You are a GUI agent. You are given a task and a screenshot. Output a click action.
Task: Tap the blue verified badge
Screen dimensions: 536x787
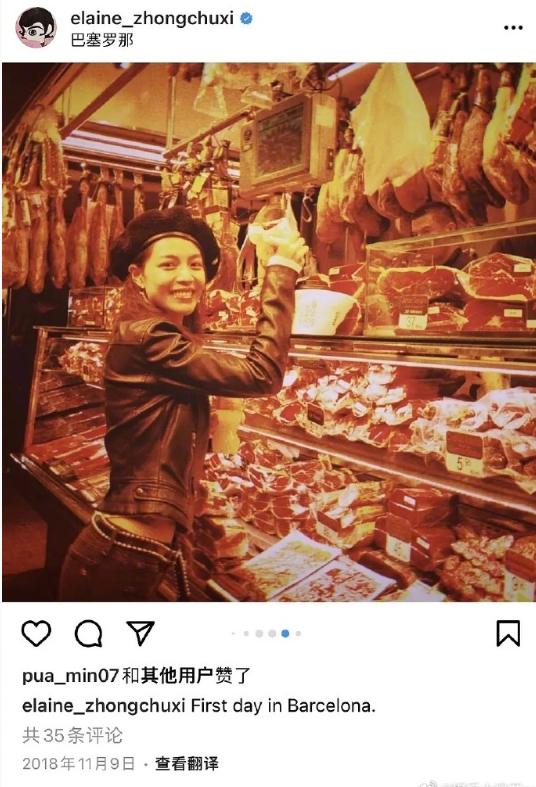pyautogui.click(x=246, y=19)
